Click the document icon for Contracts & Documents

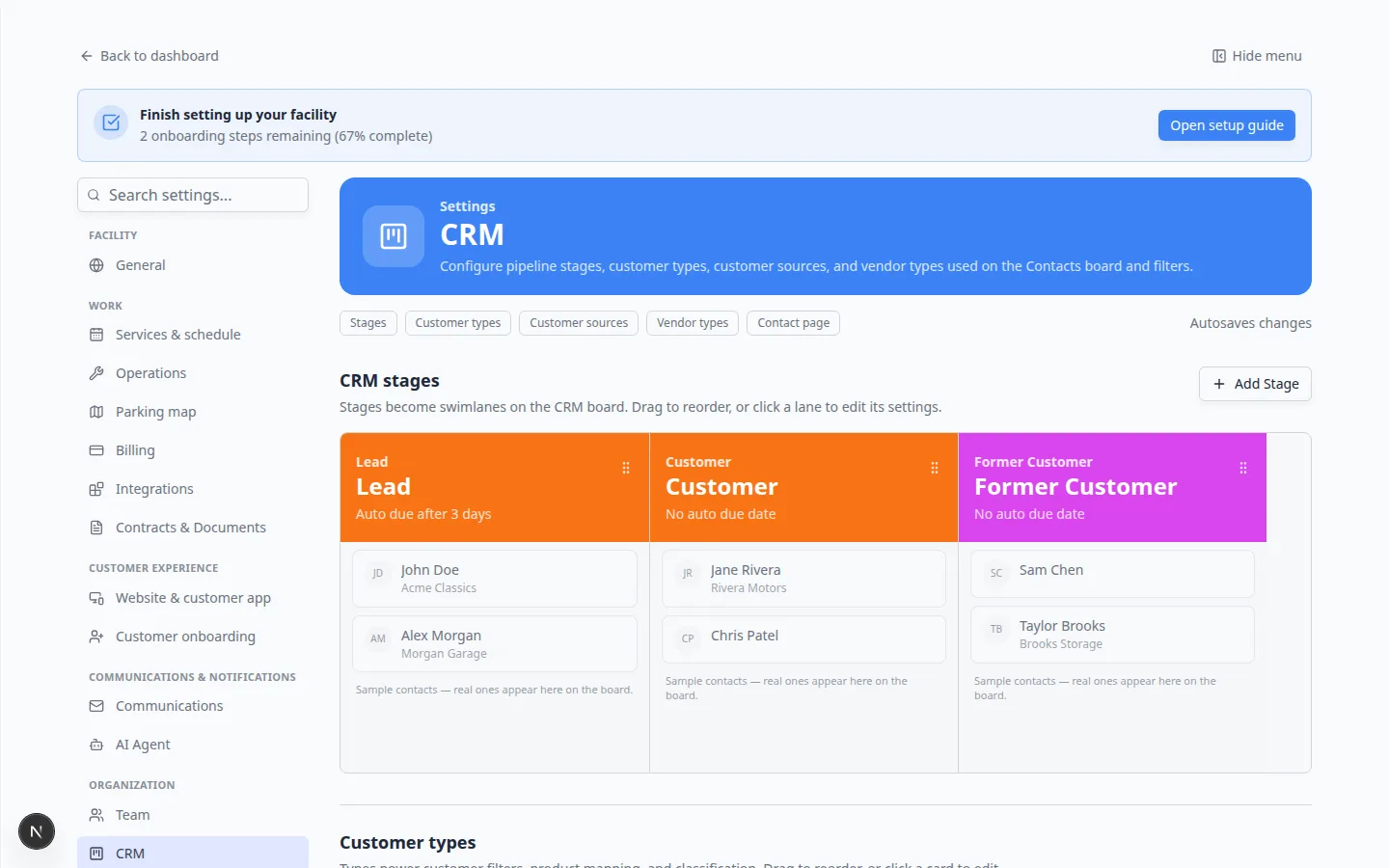(x=96, y=528)
